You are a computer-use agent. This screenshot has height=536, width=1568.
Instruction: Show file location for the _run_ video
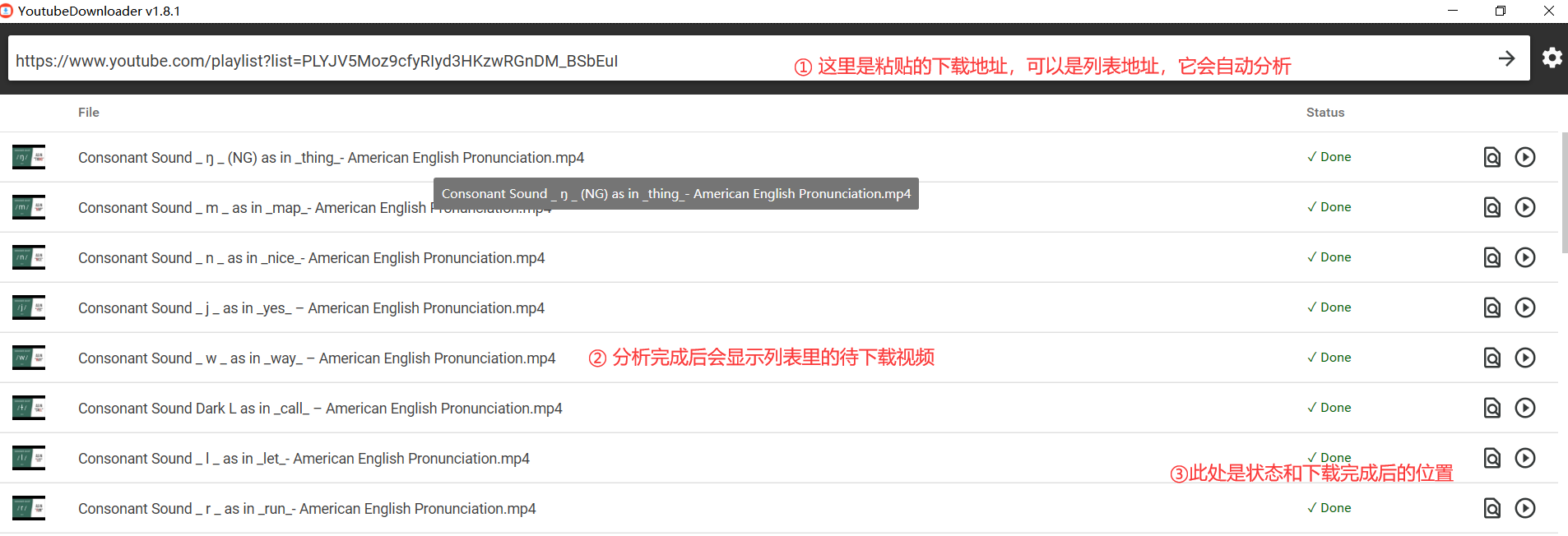point(1491,508)
